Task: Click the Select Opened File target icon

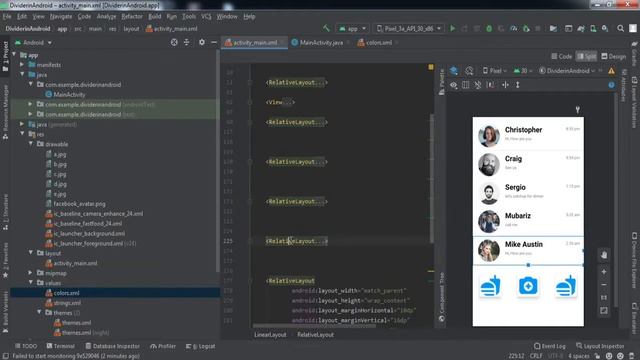Action: [174, 42]
